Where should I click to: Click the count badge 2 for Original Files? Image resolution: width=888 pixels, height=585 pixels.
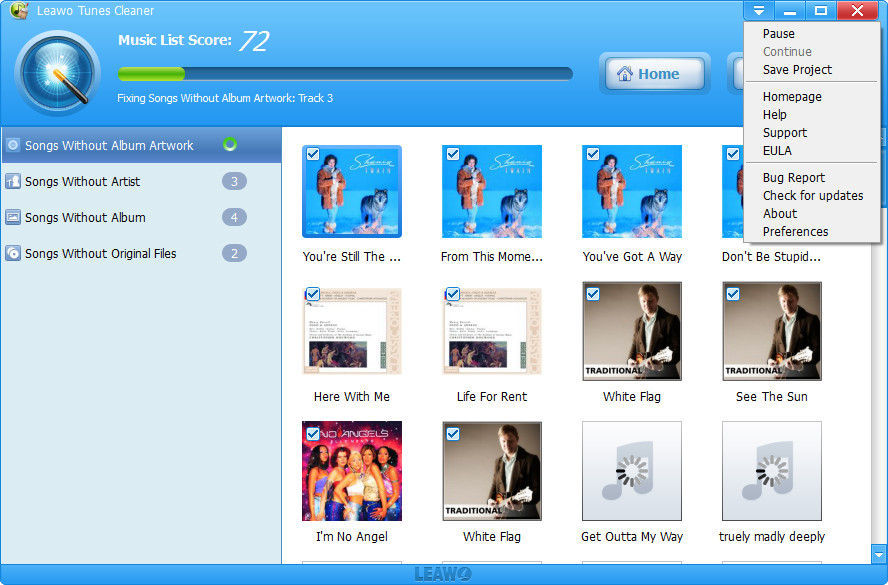pos(234,253)
